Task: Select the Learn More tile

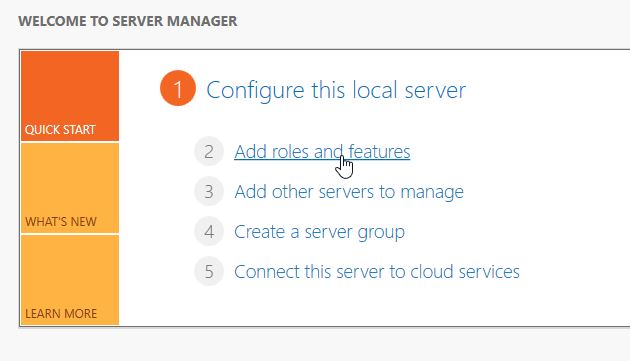Action: (70, 280)
